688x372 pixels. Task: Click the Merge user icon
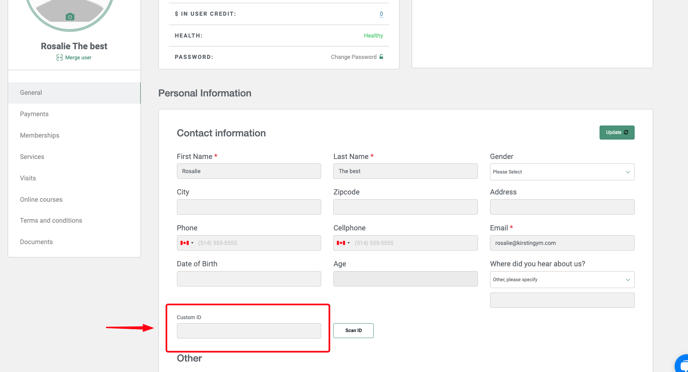59,57
